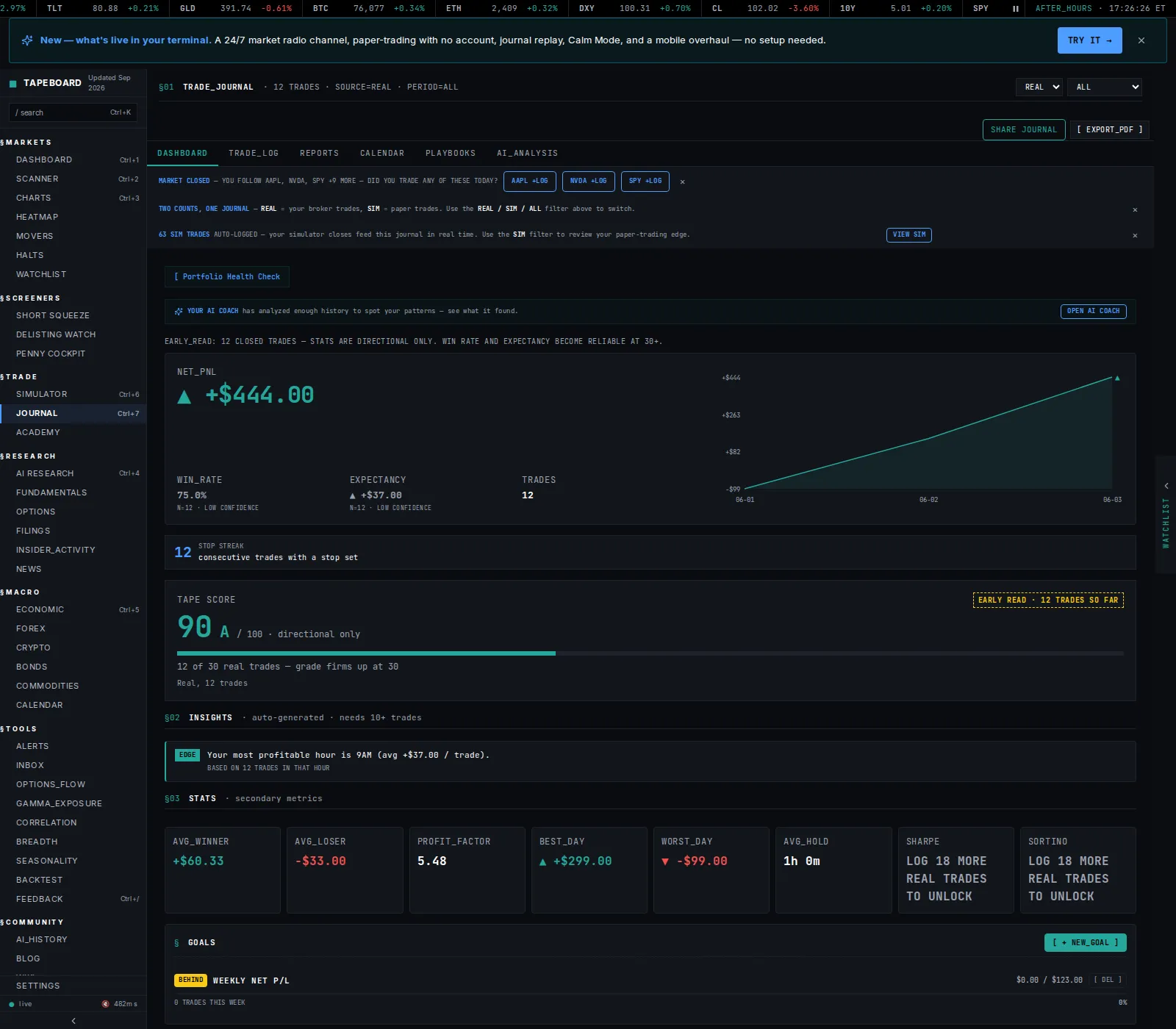Open the ALERTS tool

coord(73,746)
